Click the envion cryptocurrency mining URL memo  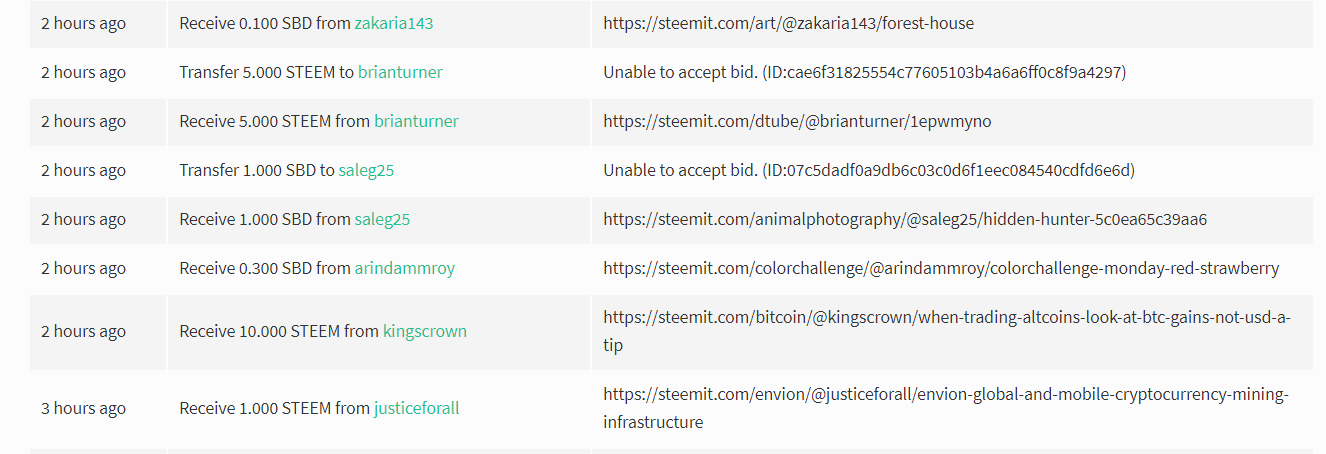click(946, 408)
